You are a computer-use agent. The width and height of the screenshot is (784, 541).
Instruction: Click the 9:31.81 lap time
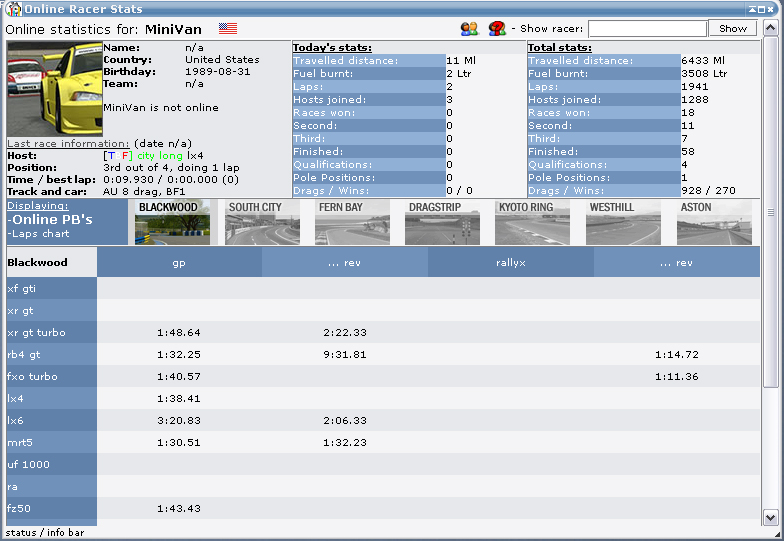pyautogui.click(x=344, y=354)
